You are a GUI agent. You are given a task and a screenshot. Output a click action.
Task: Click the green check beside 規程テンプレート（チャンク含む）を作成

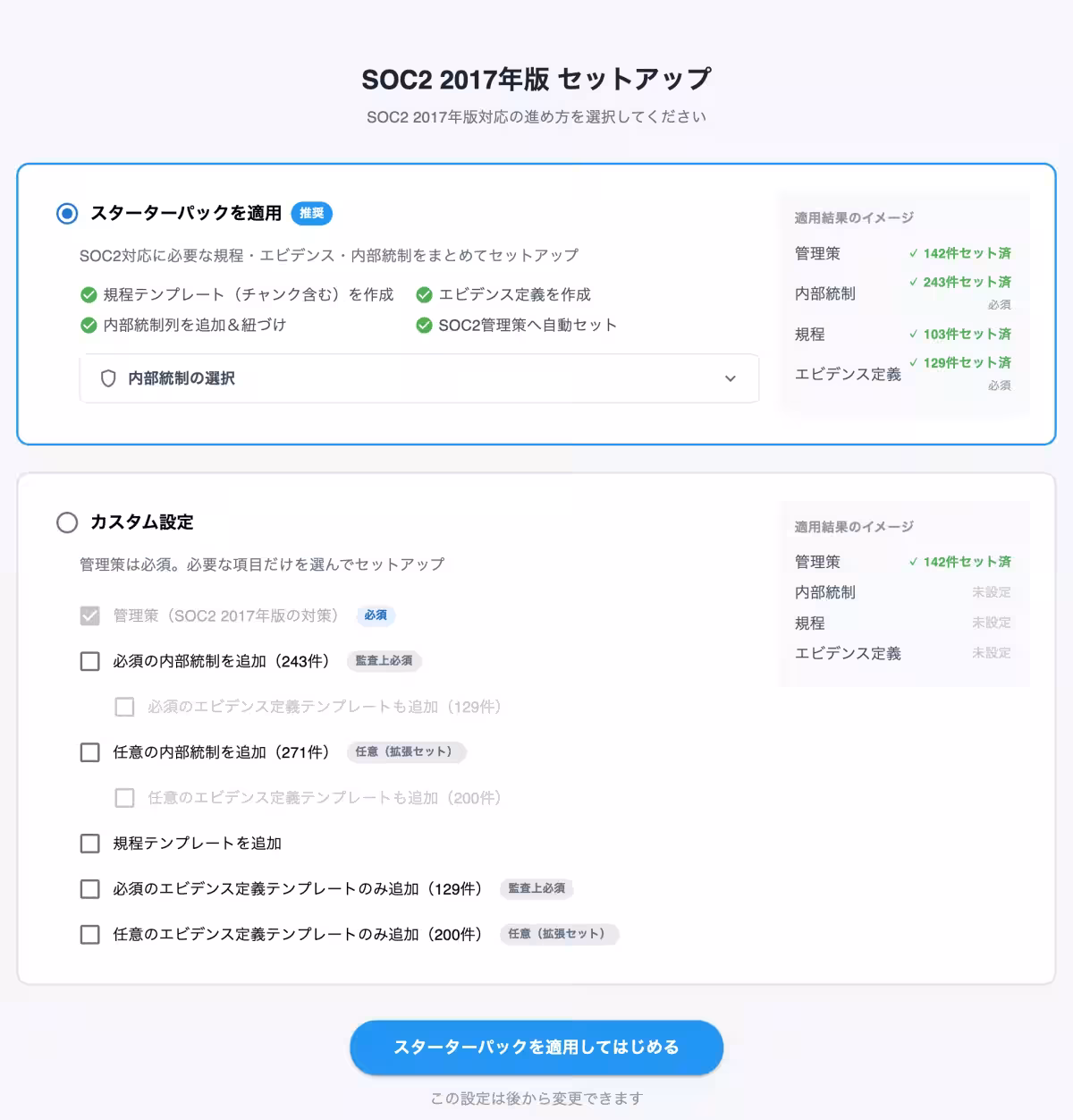(87, 294)
